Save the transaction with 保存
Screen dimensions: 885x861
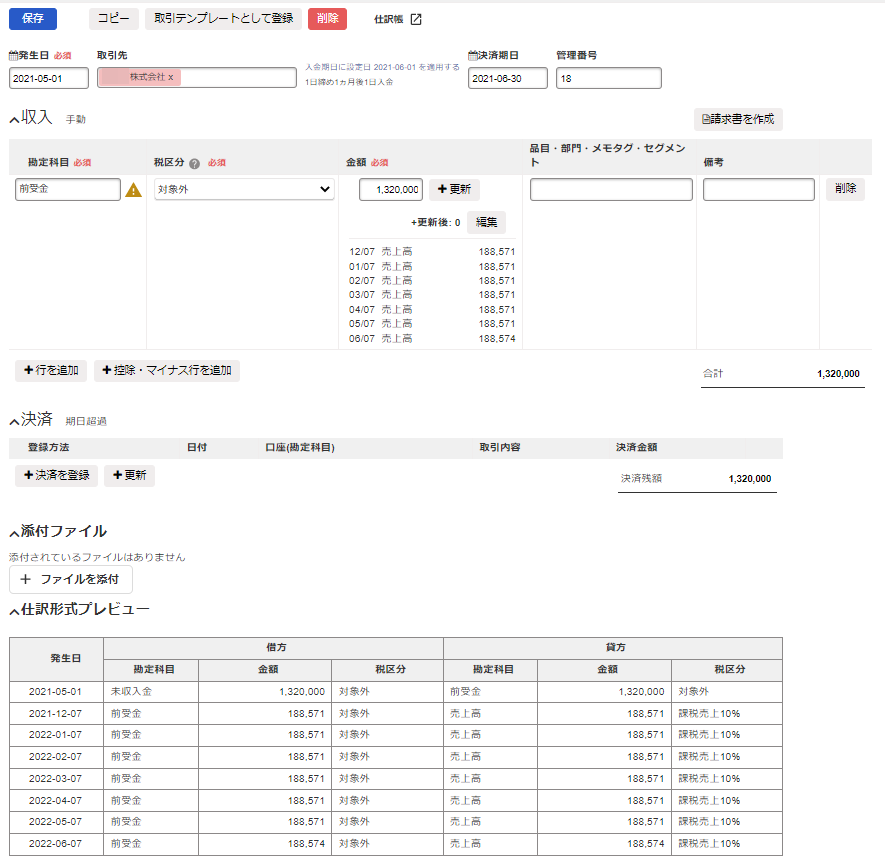pos(33,19)
